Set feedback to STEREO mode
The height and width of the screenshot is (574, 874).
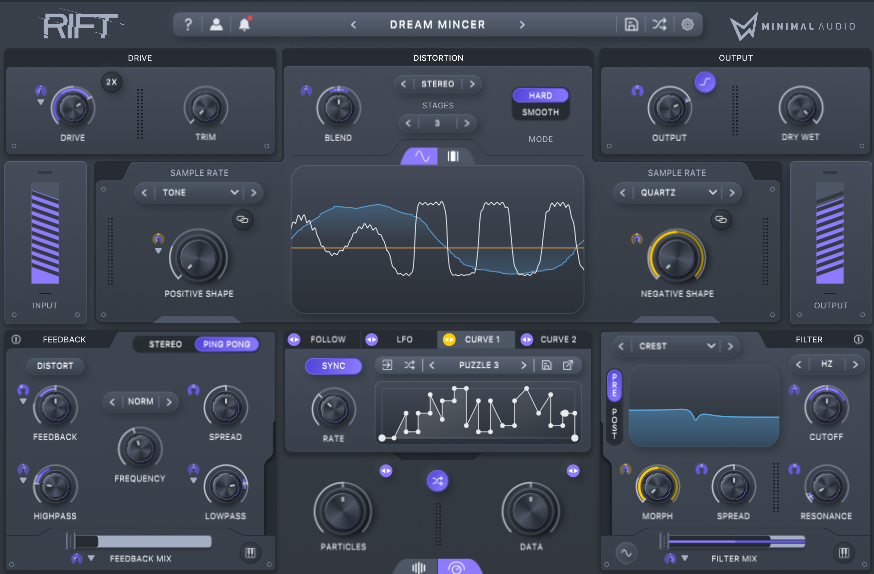click(165, 344)
